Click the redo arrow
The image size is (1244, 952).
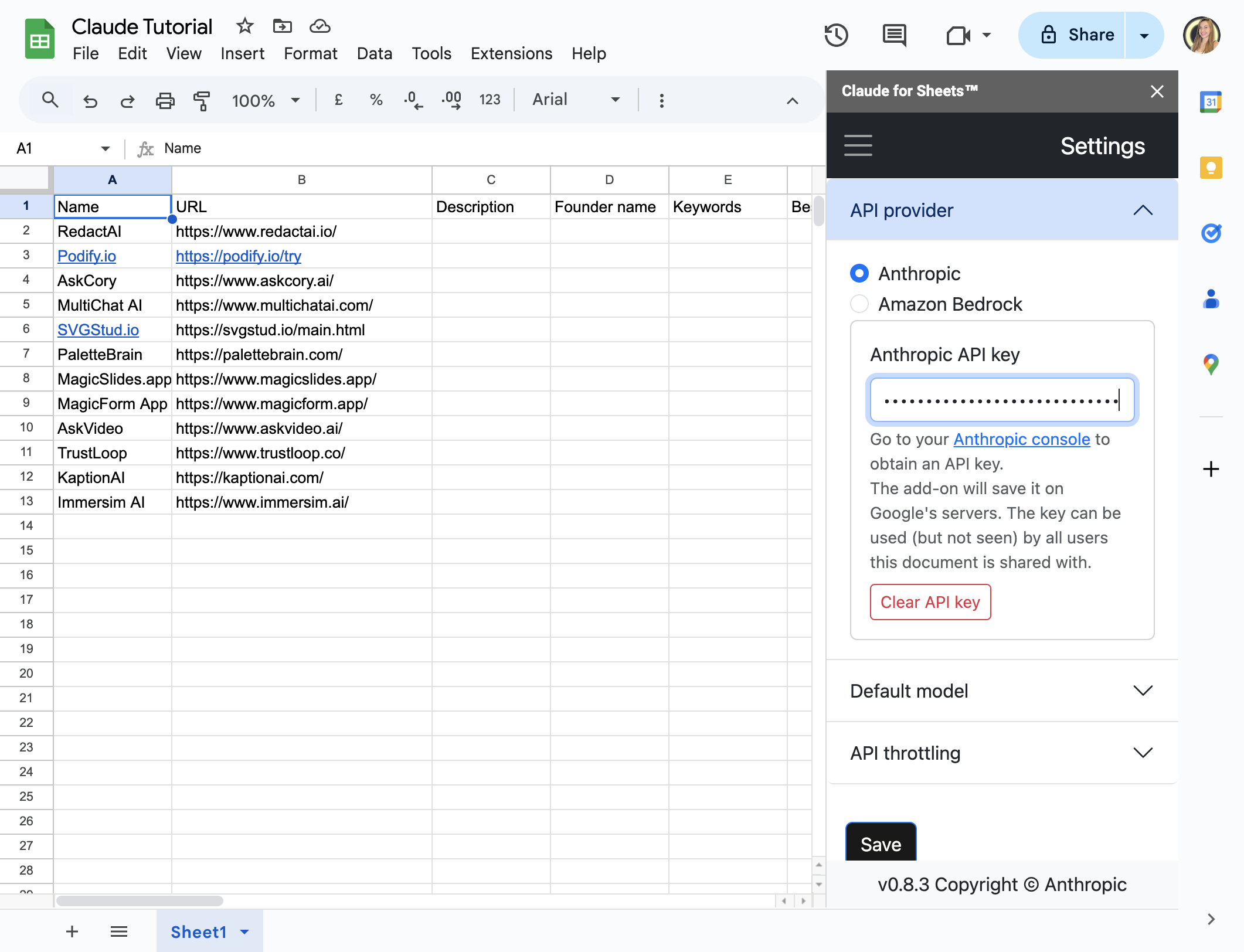127,101
